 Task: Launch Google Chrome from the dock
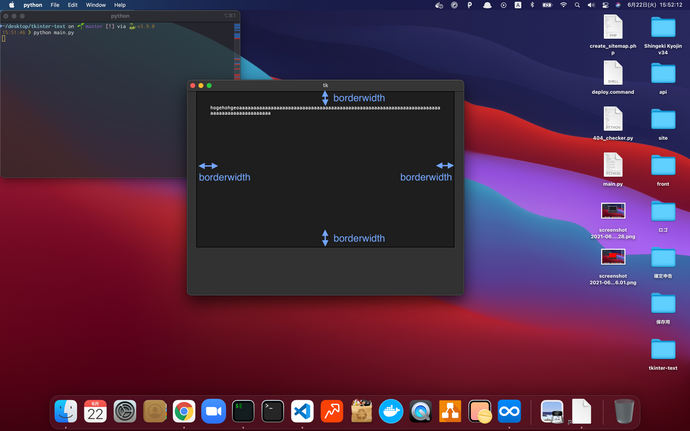[184, 411]
